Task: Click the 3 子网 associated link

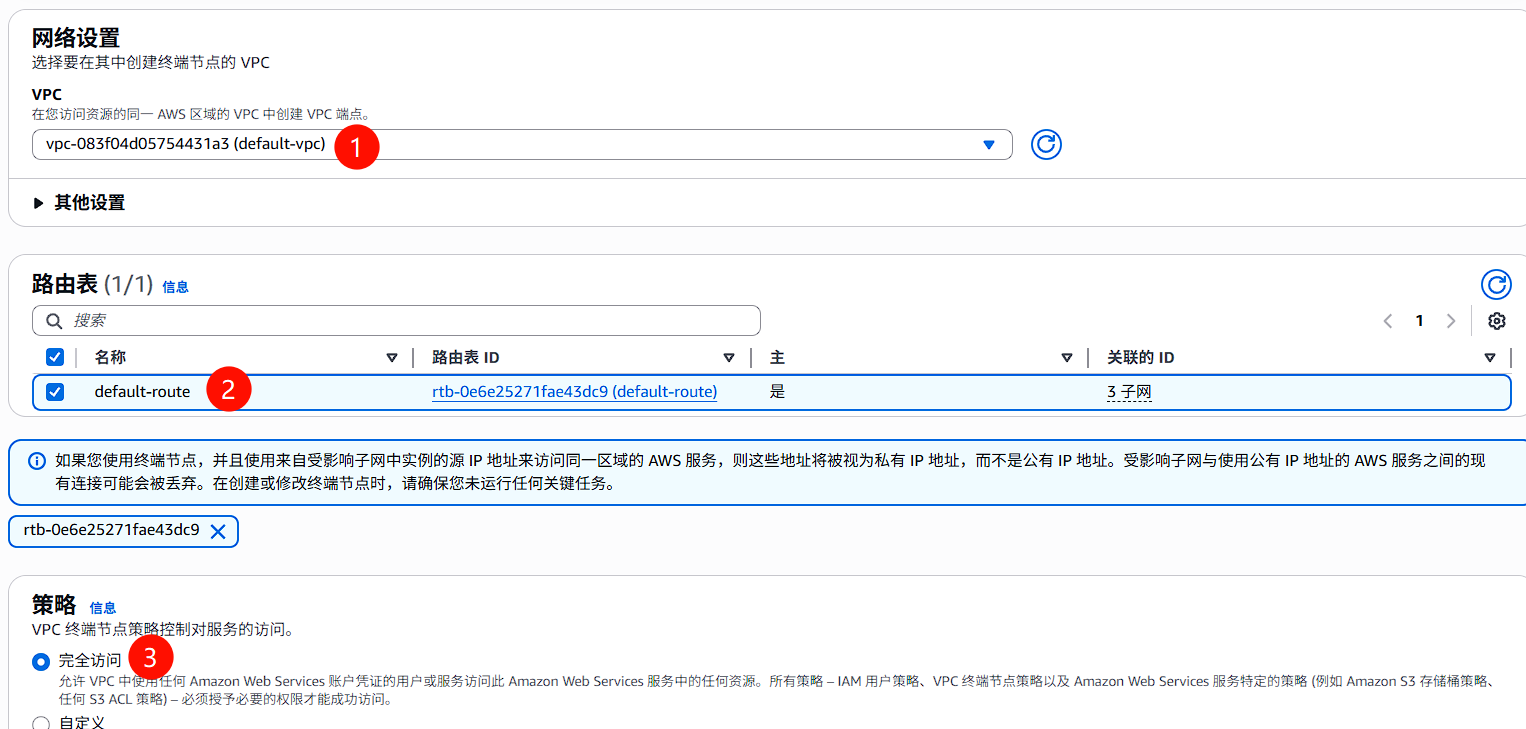Action: pyautogui.click(x=1129, y=392)
